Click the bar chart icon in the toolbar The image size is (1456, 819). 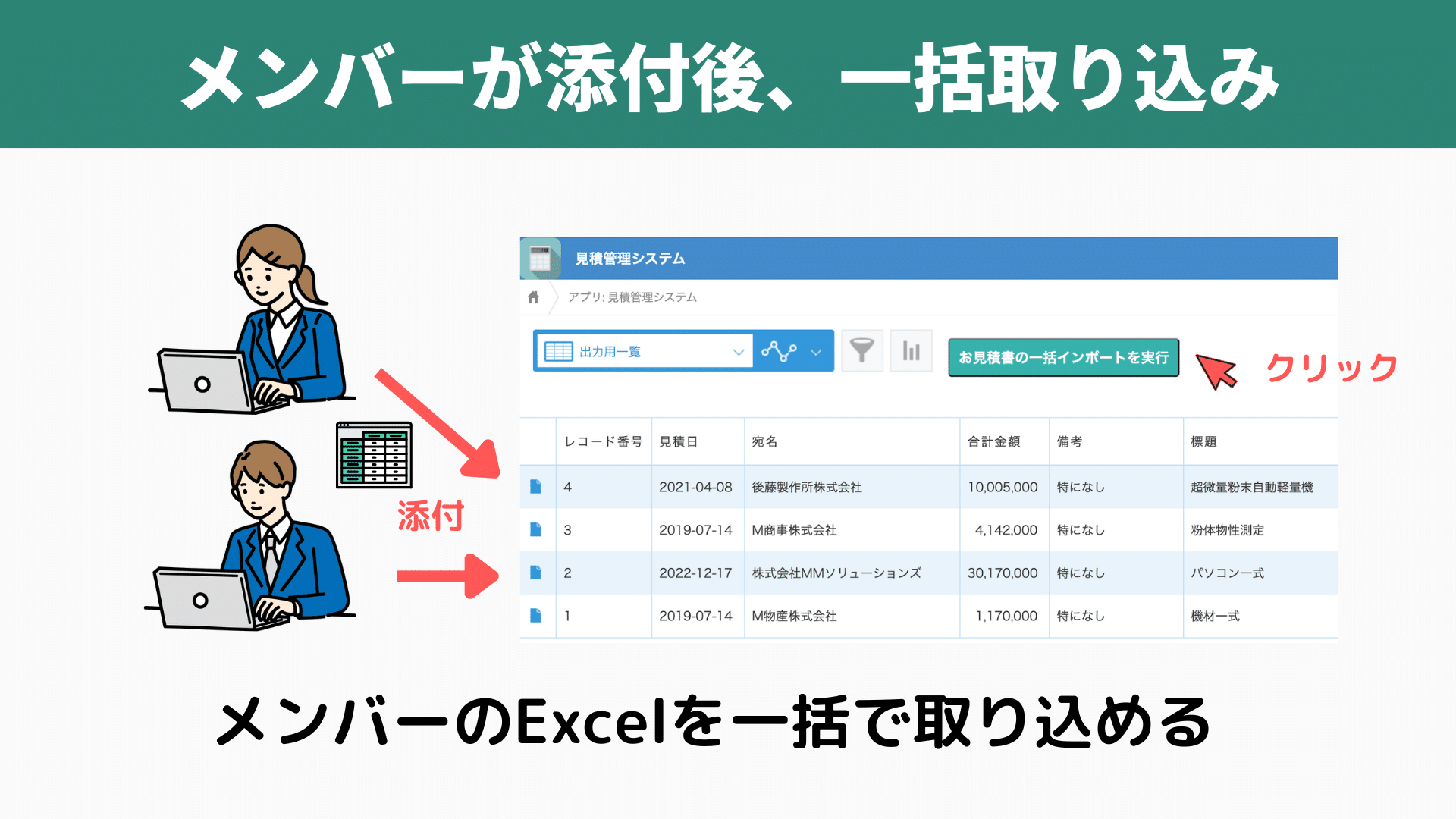(911, 350)
